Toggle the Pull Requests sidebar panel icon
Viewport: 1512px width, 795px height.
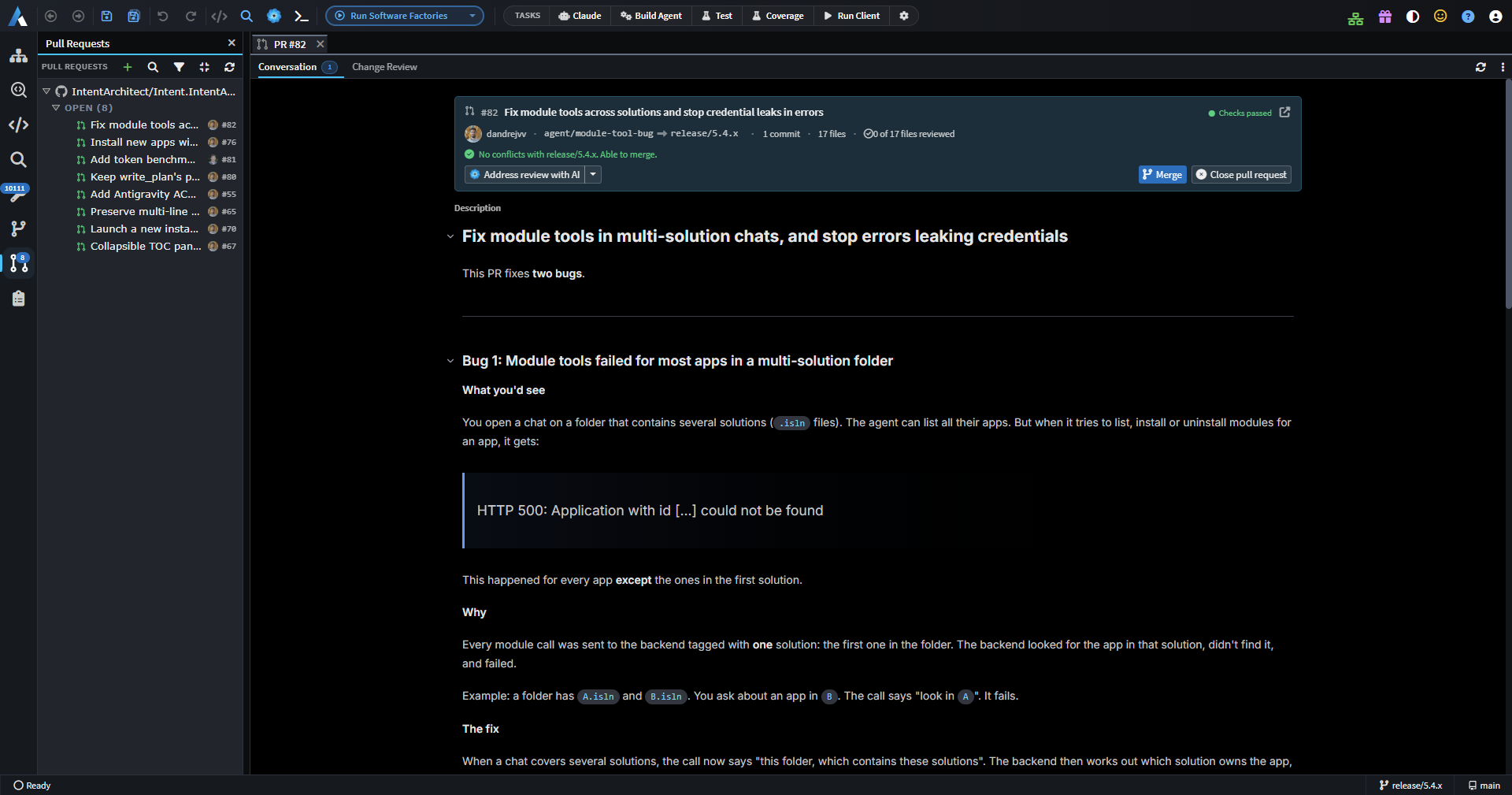(x=19, y=263)
